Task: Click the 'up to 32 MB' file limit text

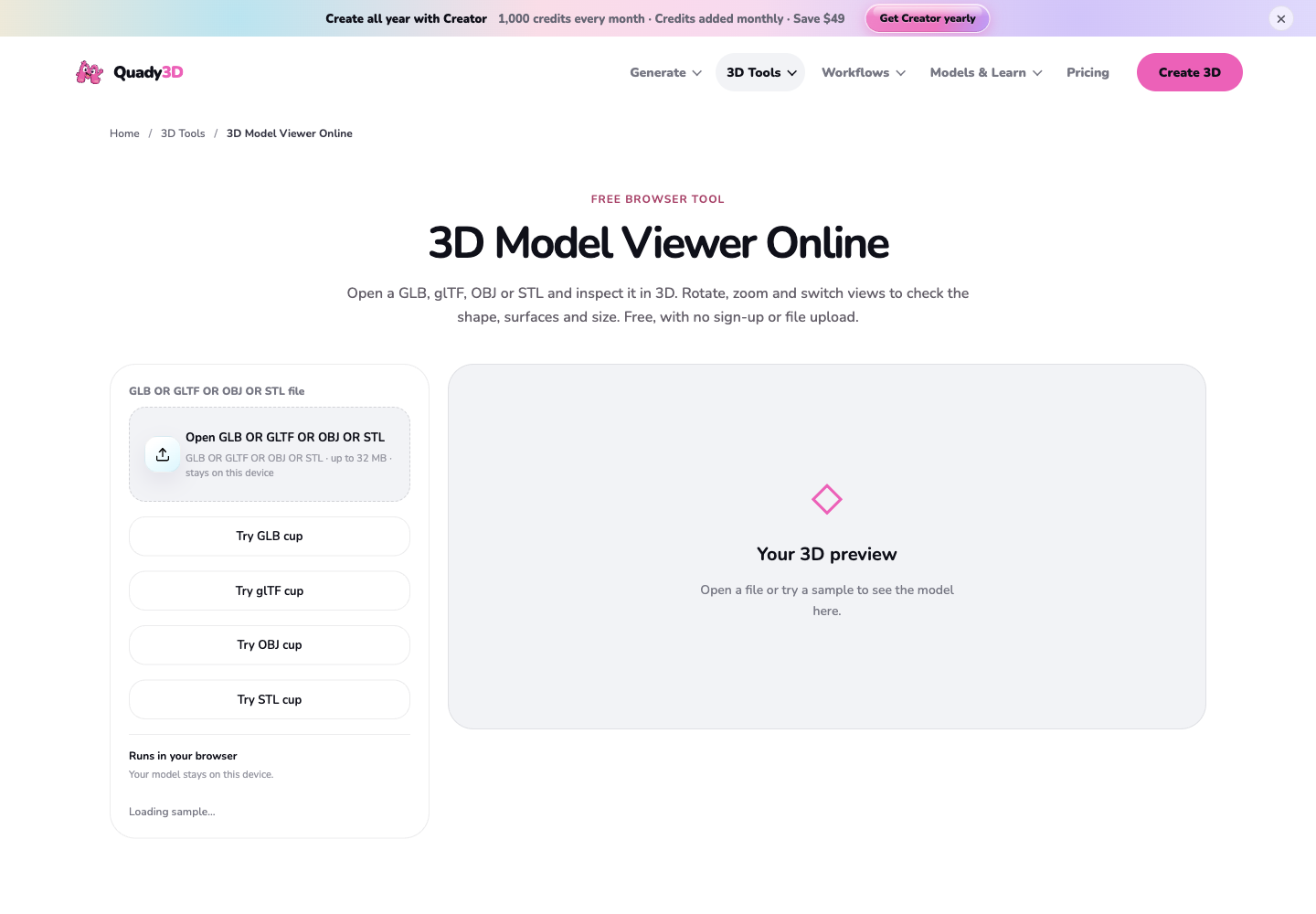Action: pos(358,458)
